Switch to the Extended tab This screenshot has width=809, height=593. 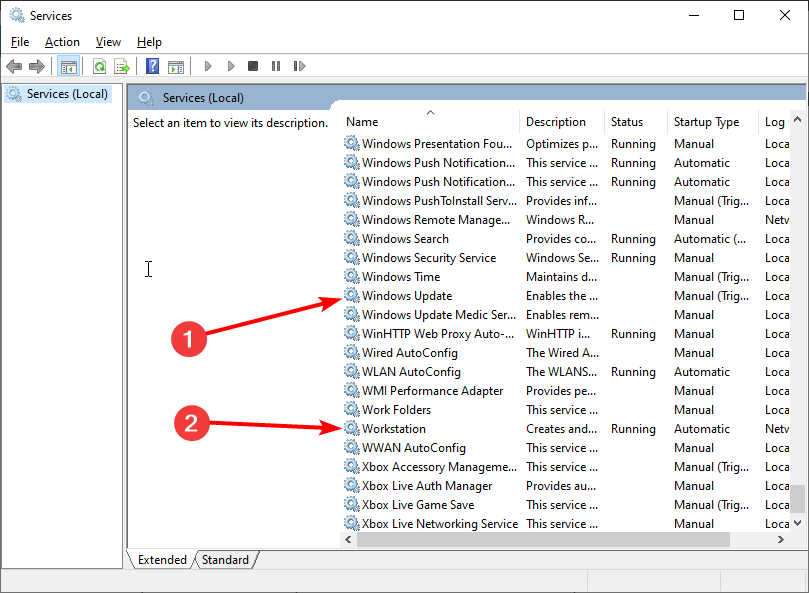(162, 560)
